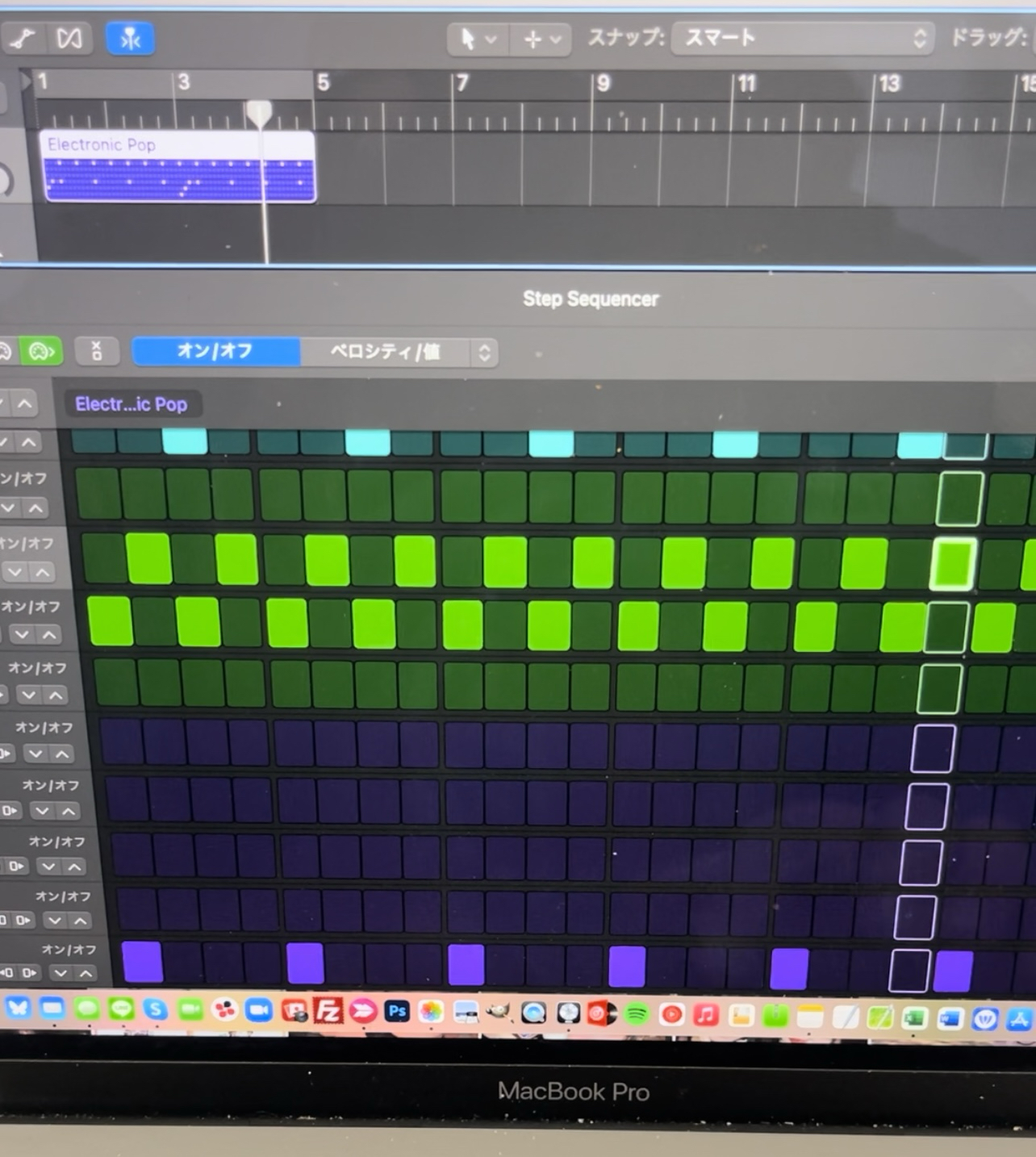Open the Snap スマート pop-up menu
The height and width of the screenshot is (1157, 1036).
coord(803,38)
